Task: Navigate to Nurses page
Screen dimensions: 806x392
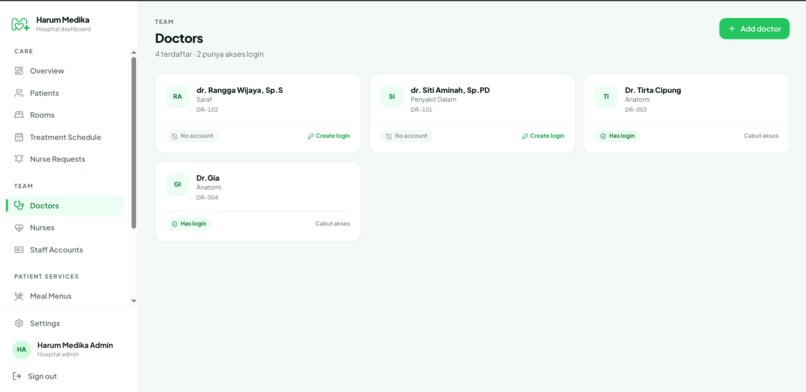Action: pos(65,228)
